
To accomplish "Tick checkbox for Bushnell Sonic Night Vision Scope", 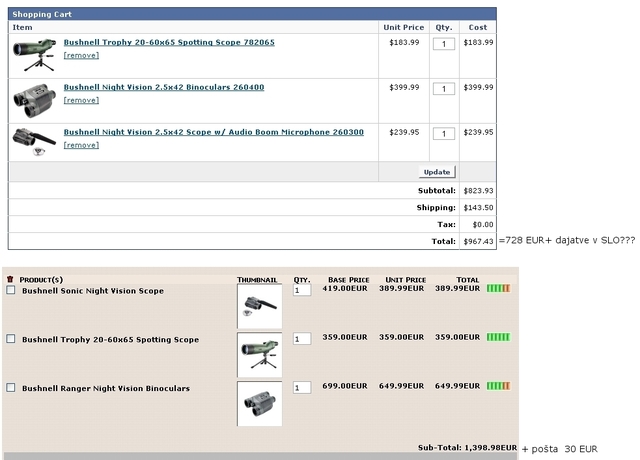I will pyautogui.click(x=11, y=290).
